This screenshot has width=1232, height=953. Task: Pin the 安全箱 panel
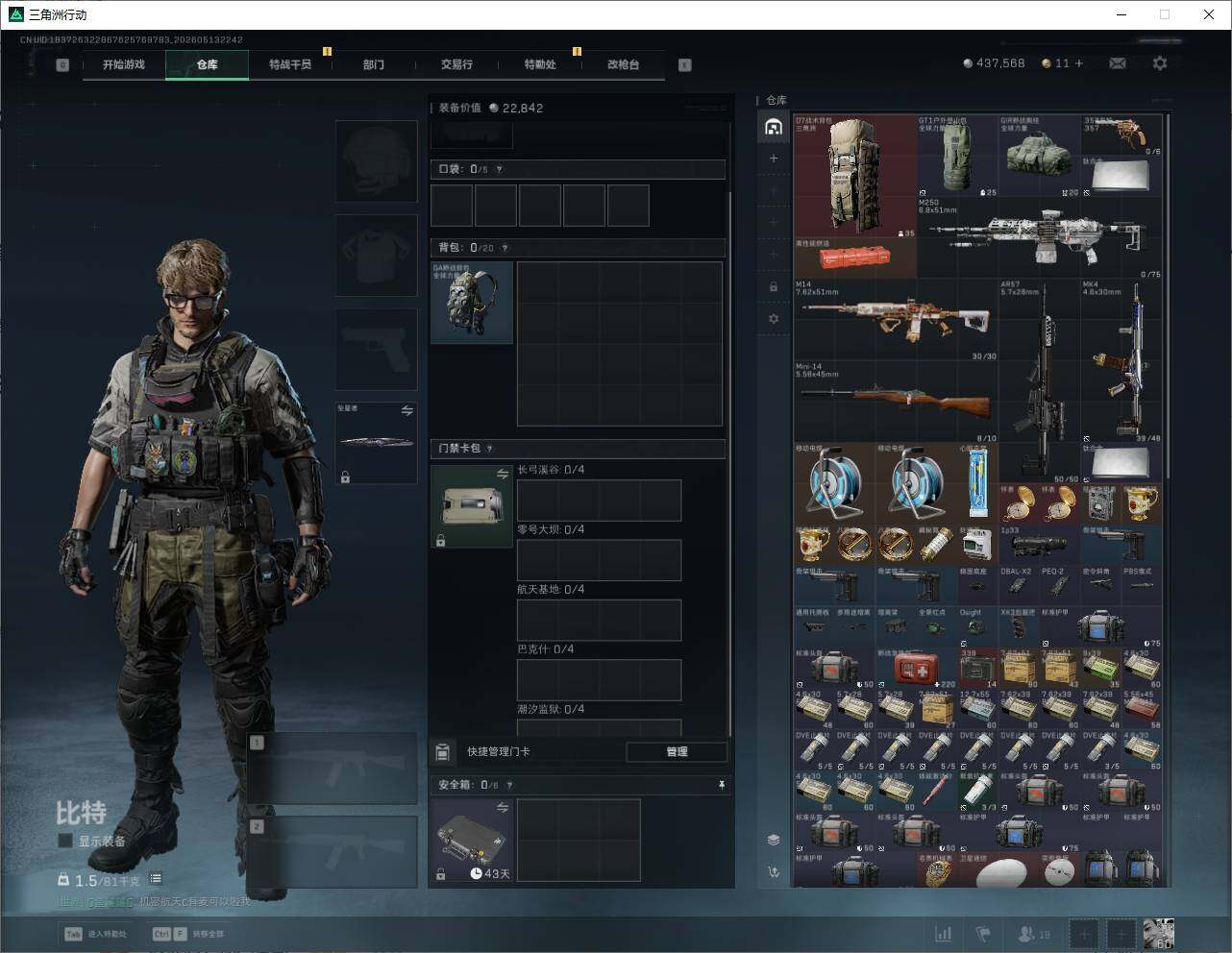point(722,785)
